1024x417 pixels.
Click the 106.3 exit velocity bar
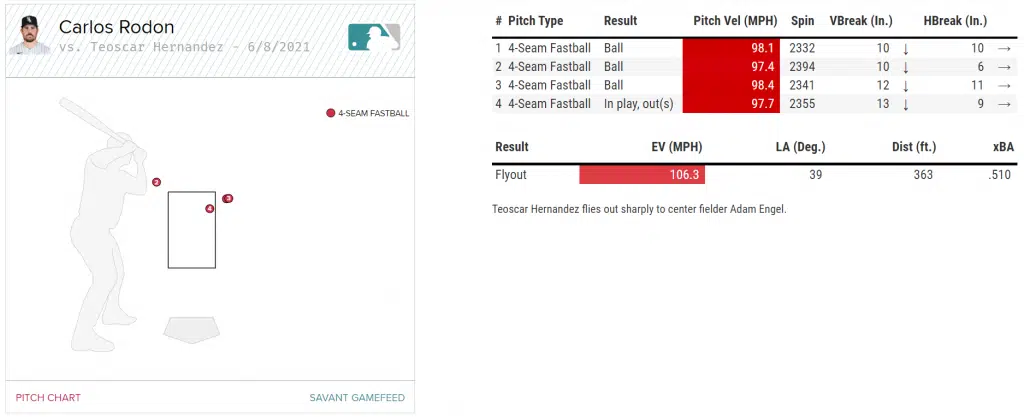(642, 175)
